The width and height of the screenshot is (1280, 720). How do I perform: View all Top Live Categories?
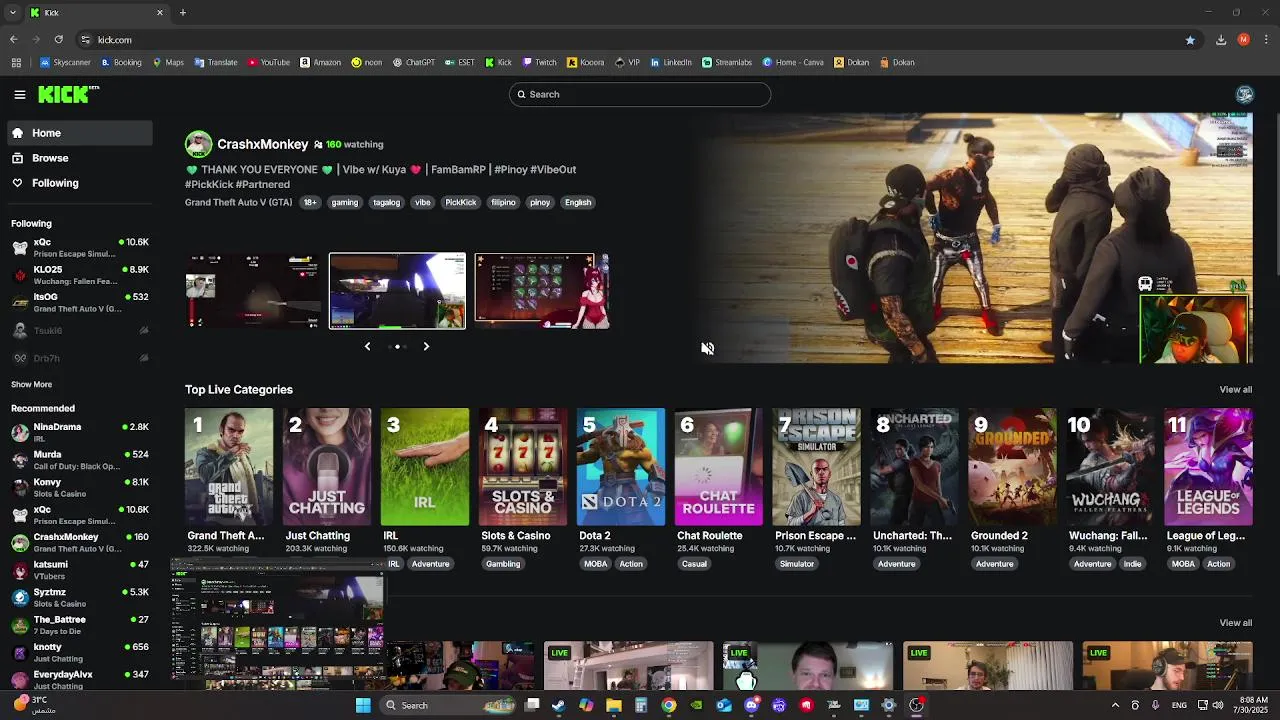[1235, 389]
